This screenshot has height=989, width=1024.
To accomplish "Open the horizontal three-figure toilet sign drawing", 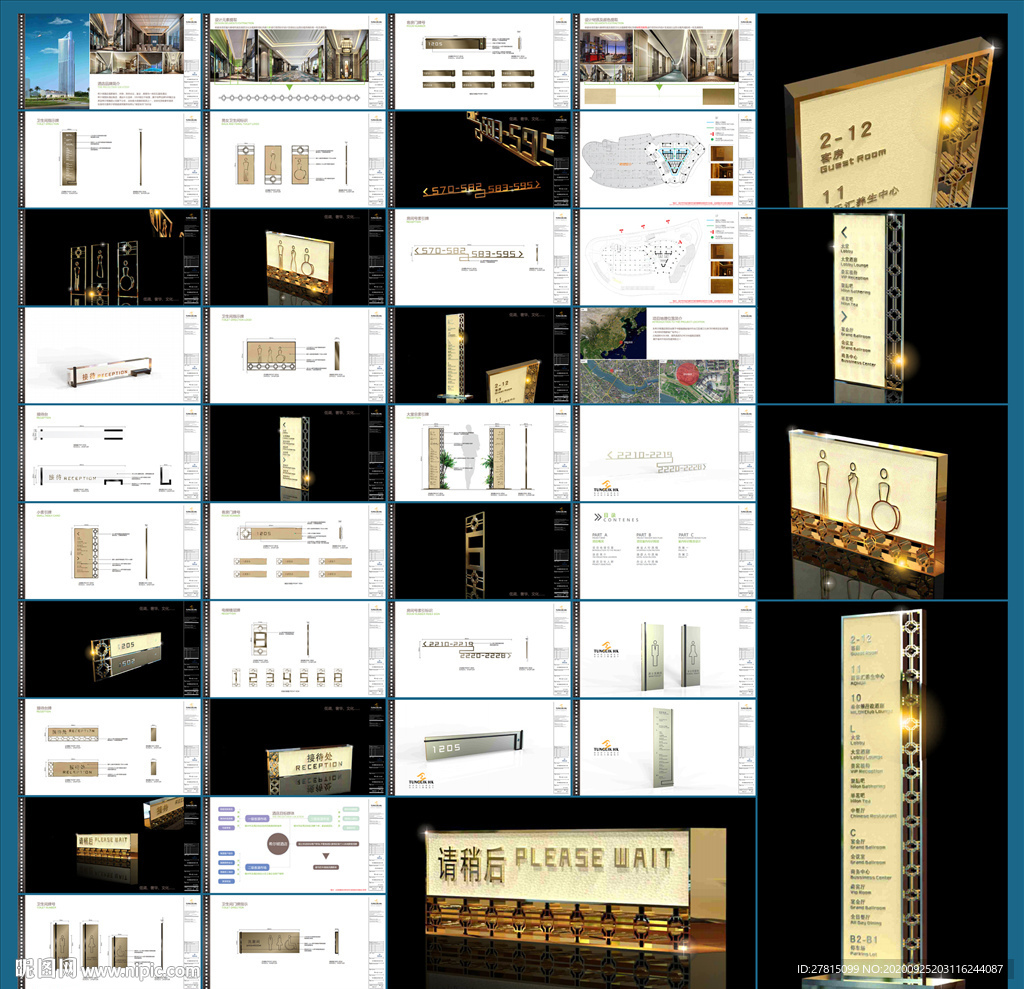I will pos(297,355).
